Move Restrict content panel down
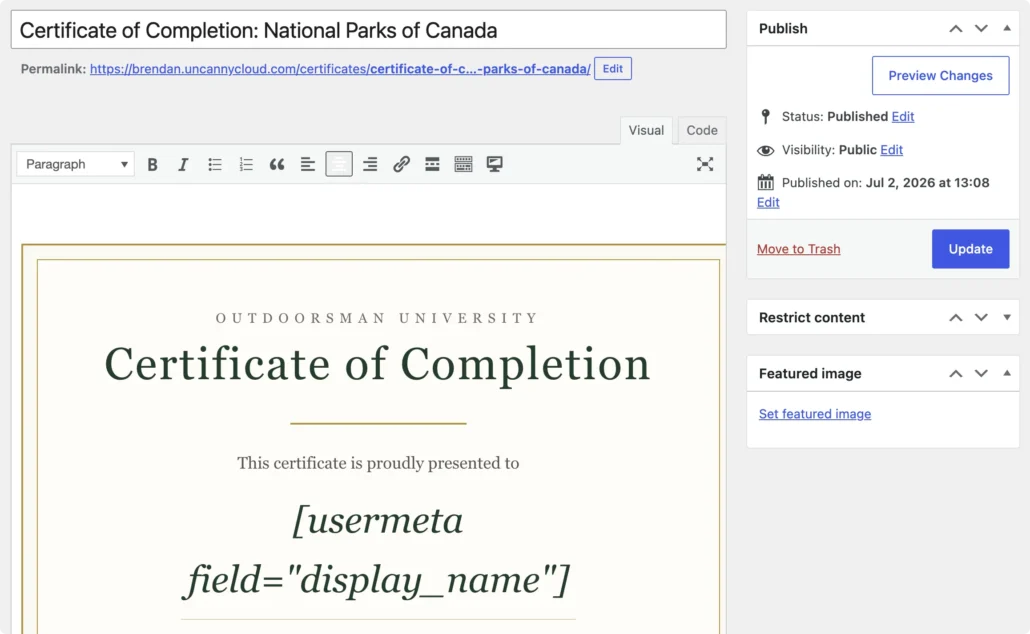Screen dimensions: 1030x634 (981, 317)
